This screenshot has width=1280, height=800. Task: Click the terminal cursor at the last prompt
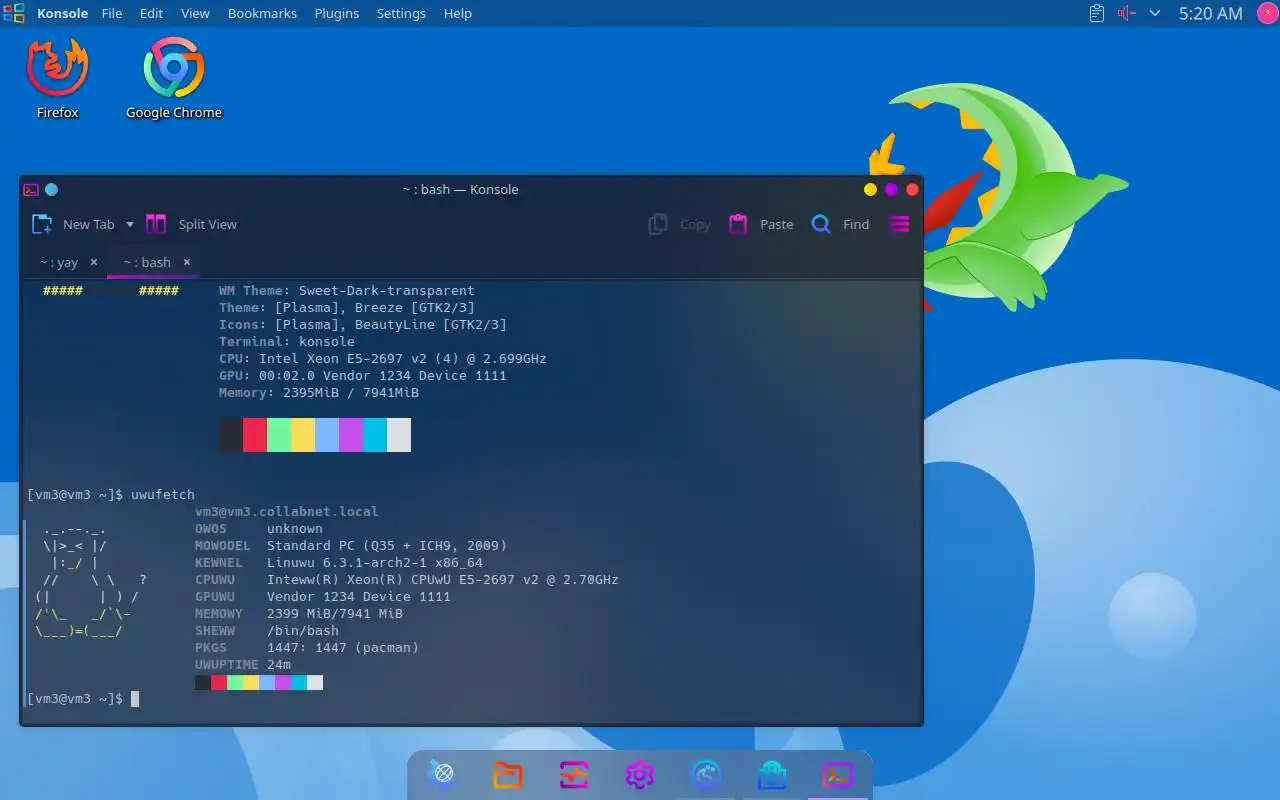(x=135, y=699)
